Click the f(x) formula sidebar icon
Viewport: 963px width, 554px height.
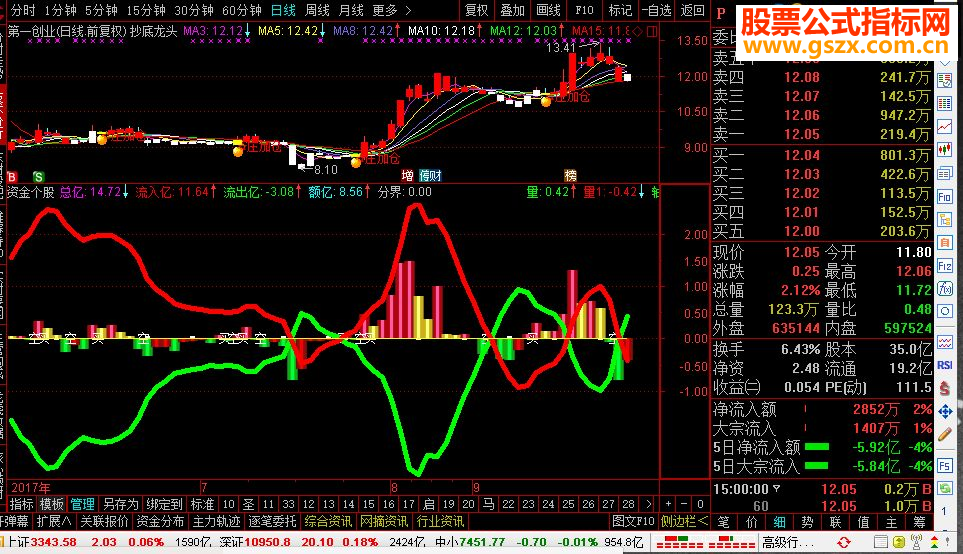coord(945,289)
